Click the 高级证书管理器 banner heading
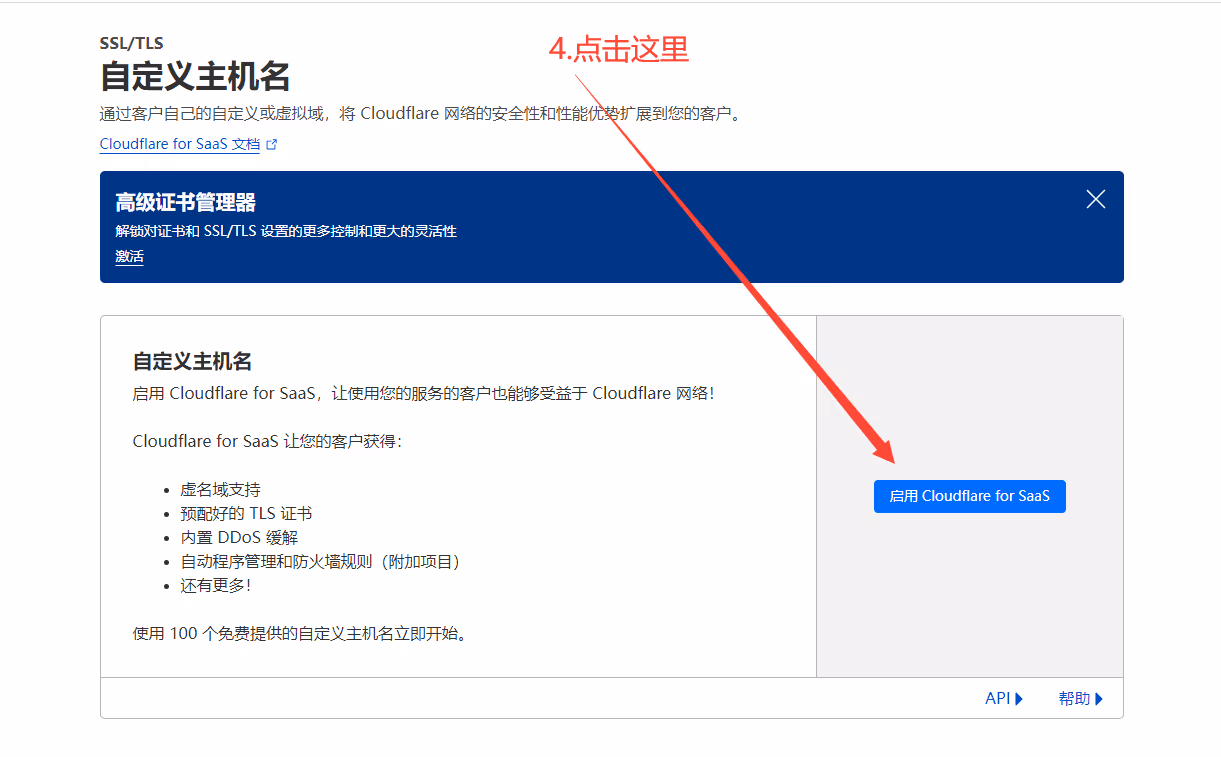The width and height of the screenshot is (1221, 757). coord(185,203)
